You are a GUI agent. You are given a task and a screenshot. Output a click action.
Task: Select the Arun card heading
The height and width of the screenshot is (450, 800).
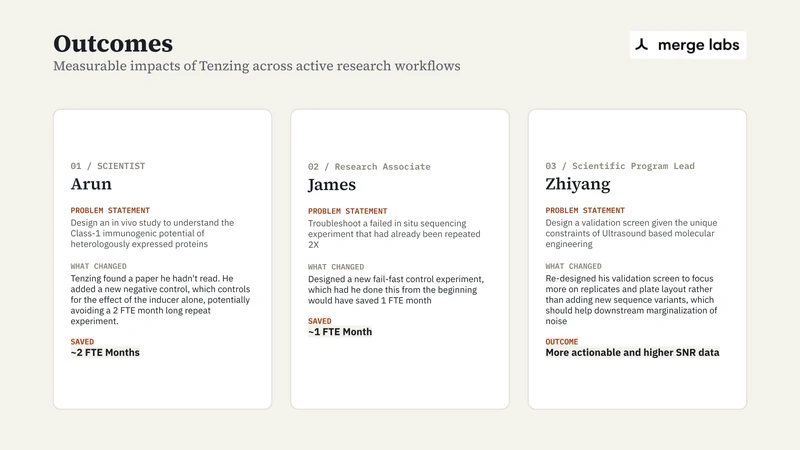(91, 184)
